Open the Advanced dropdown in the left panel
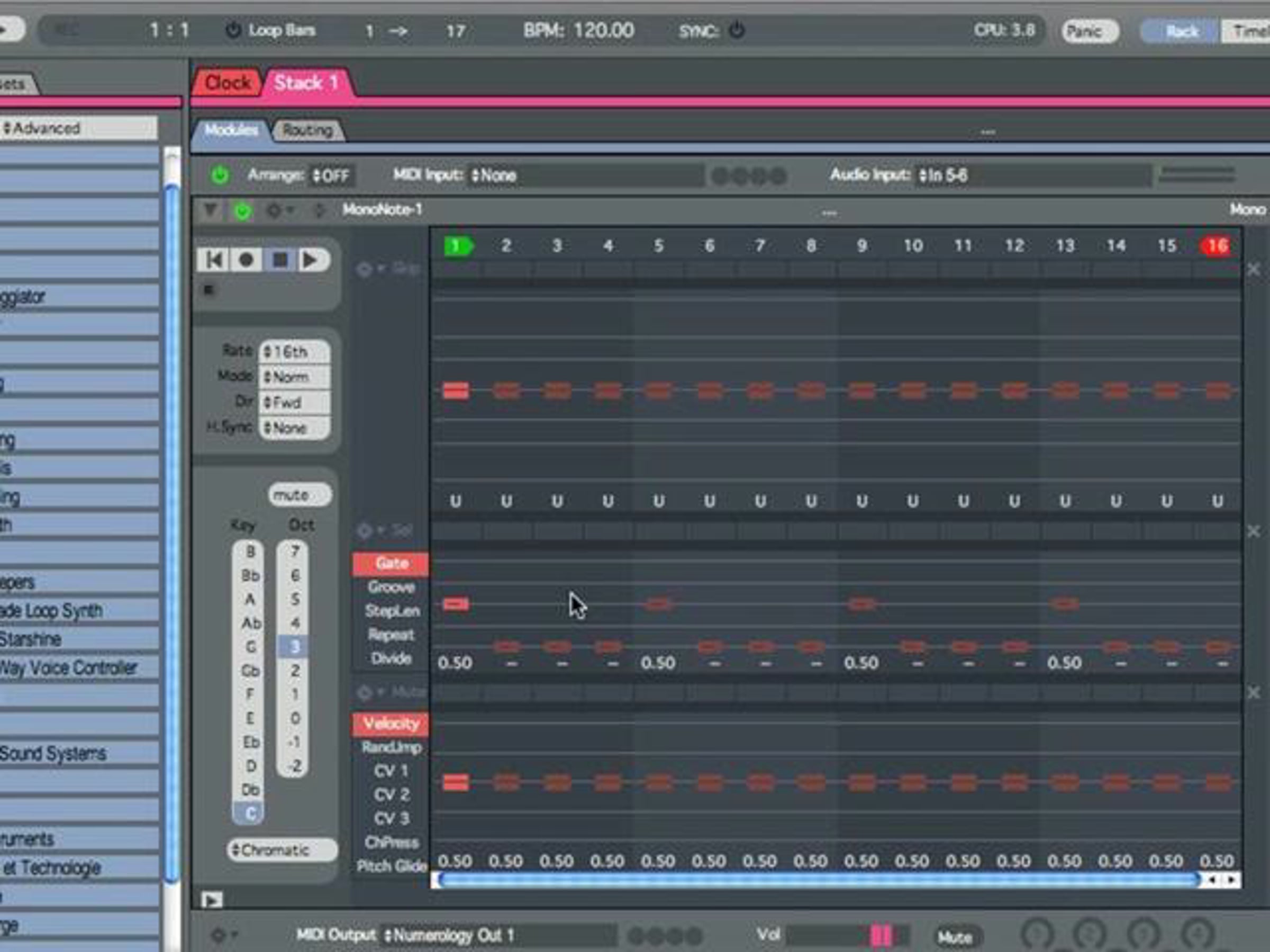This screenshot has width=1270, height=952. 78,128
